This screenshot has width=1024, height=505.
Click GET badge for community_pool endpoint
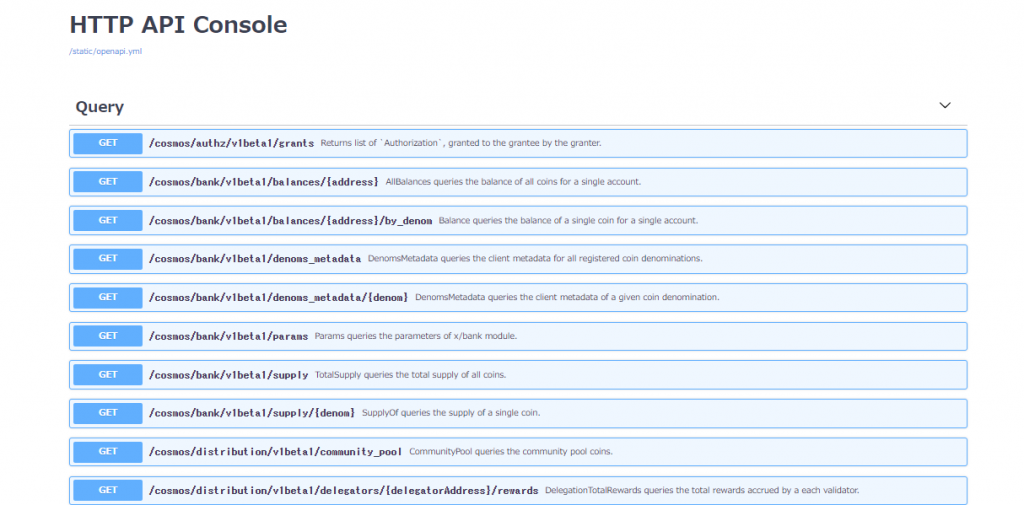pyautogui.click(x=108, y=451)
